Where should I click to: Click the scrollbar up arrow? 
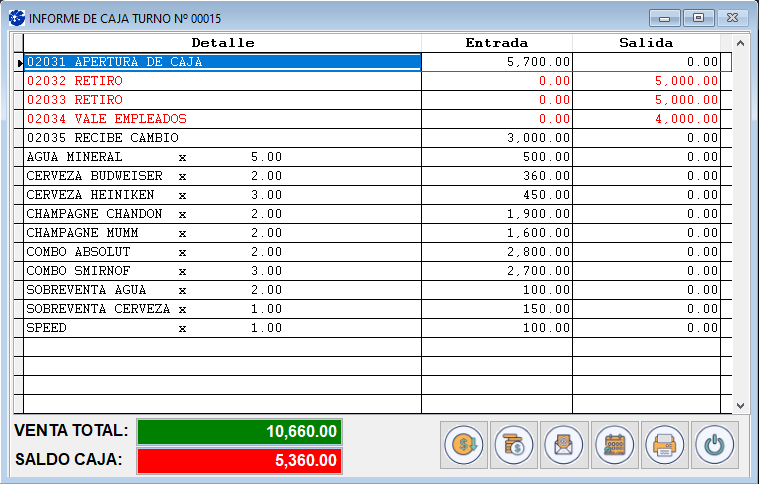pos(740,44)
